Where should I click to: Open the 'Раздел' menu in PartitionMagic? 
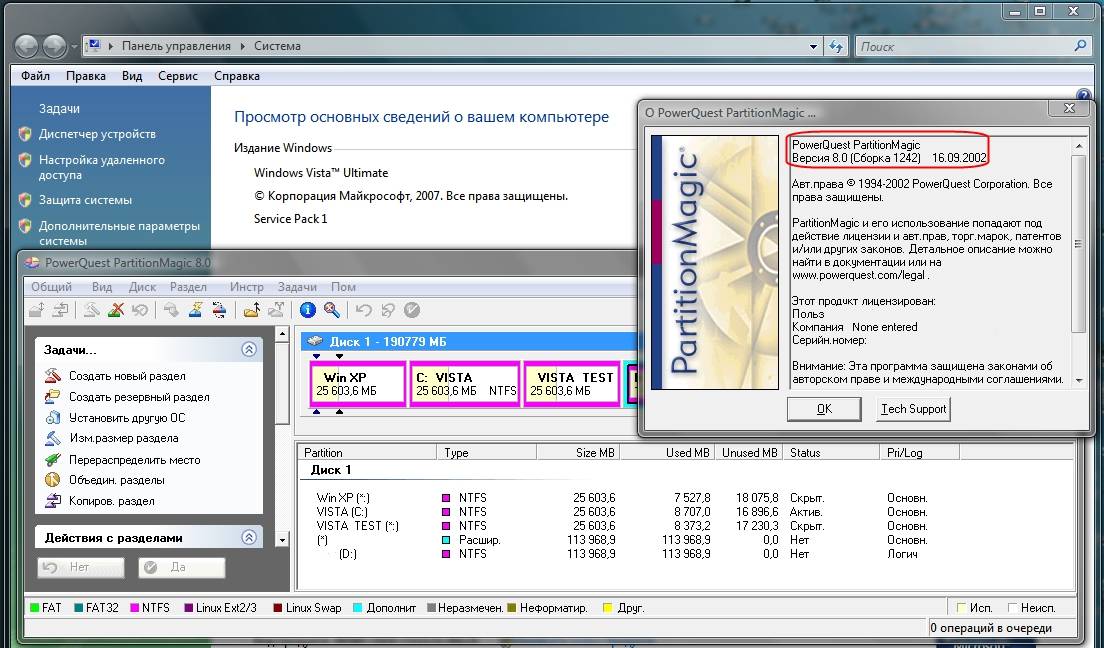[x=188, y=287]
